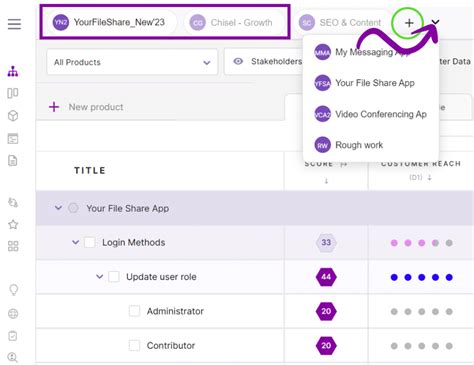474x365 pixels.
Task: Set Administrator customer reach dots
Action: coord(421,312)
